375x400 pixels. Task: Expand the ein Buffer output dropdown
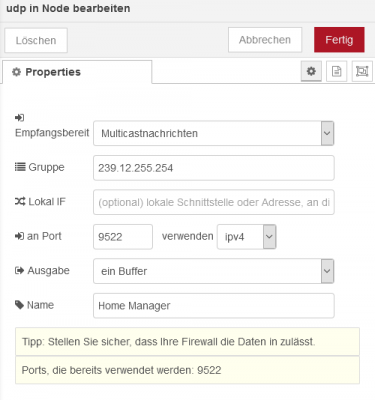pyautogui.click(x=214, y=271)
